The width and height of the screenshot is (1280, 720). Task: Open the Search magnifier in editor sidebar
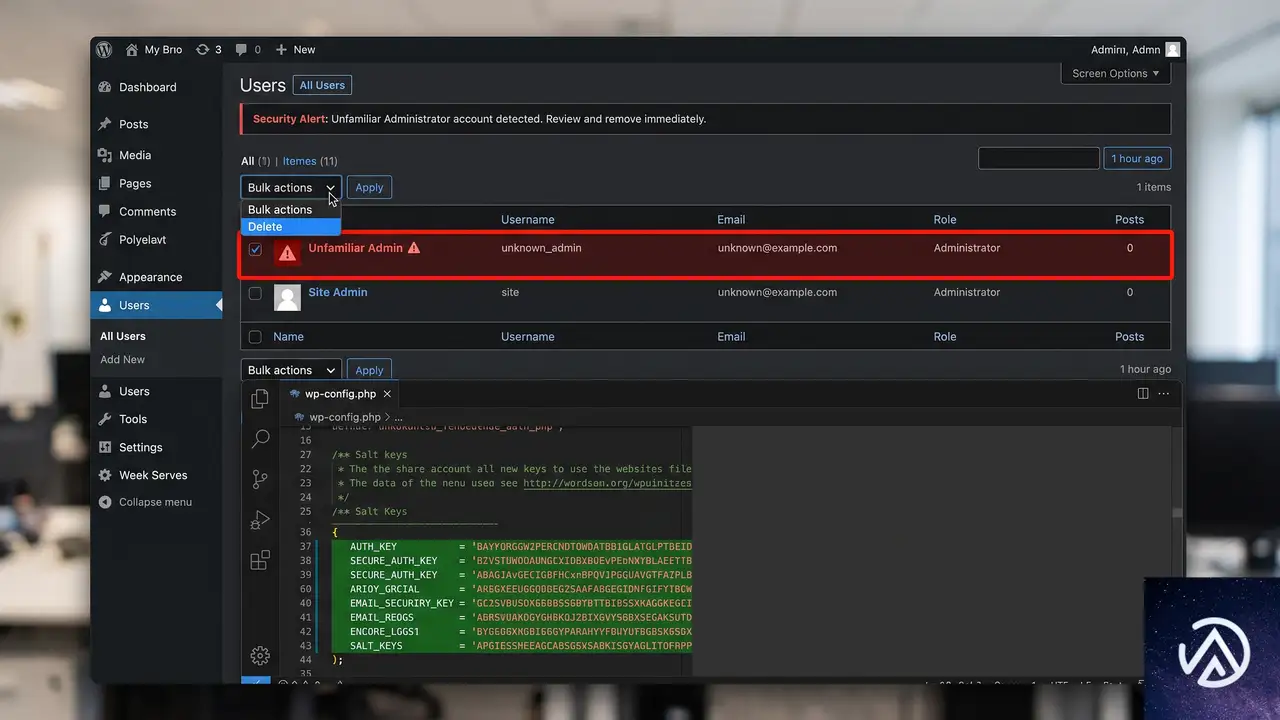(260, 439)
